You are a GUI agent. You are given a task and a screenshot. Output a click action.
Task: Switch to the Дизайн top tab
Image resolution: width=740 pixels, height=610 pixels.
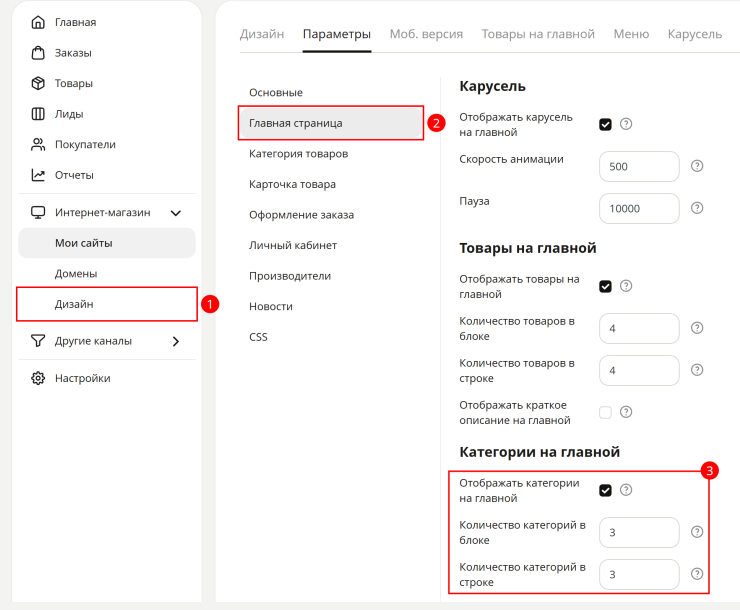(x=262, y=34)
